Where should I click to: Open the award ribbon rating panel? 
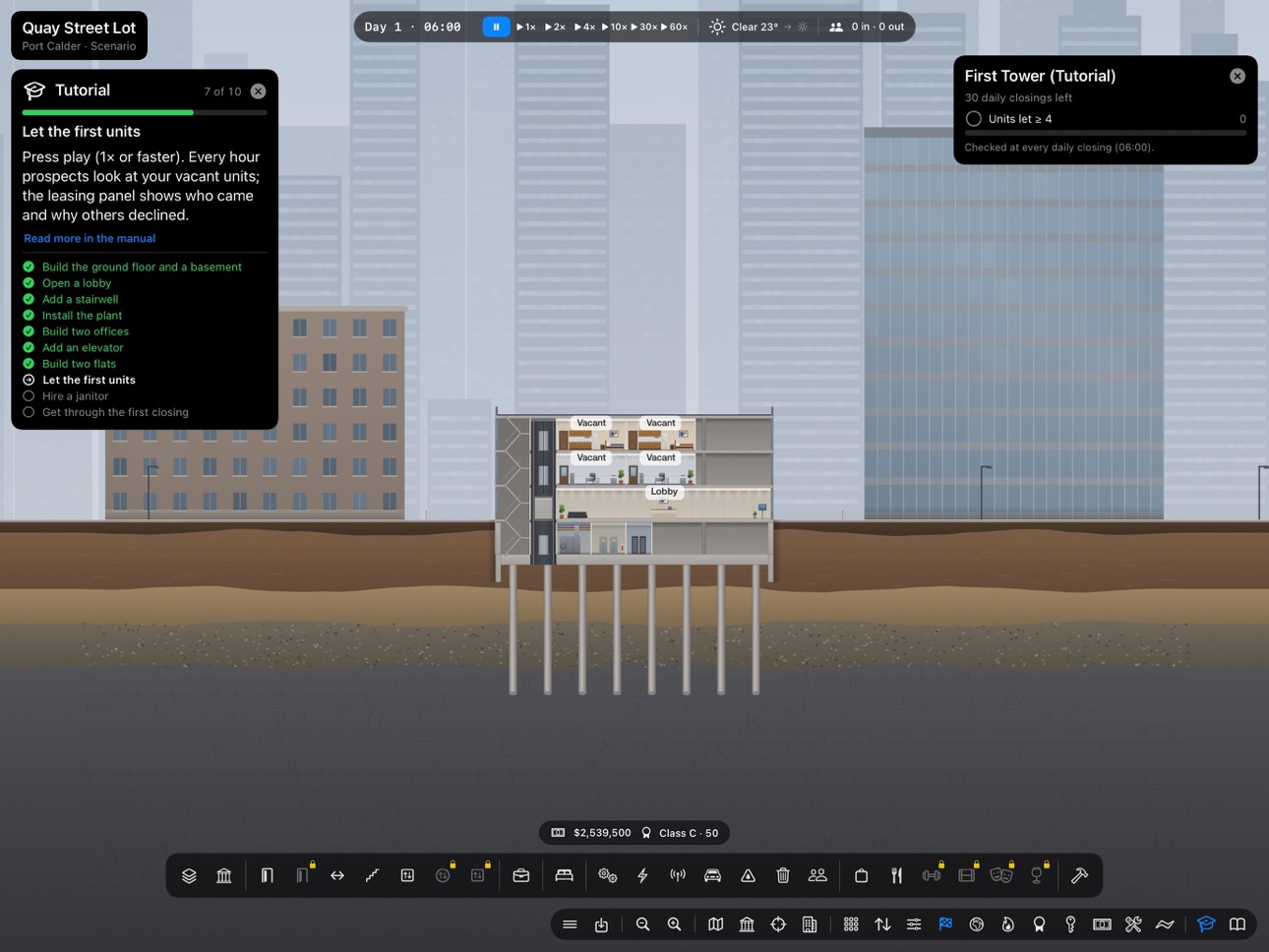pyautogui.click(x=1039, y=924)
